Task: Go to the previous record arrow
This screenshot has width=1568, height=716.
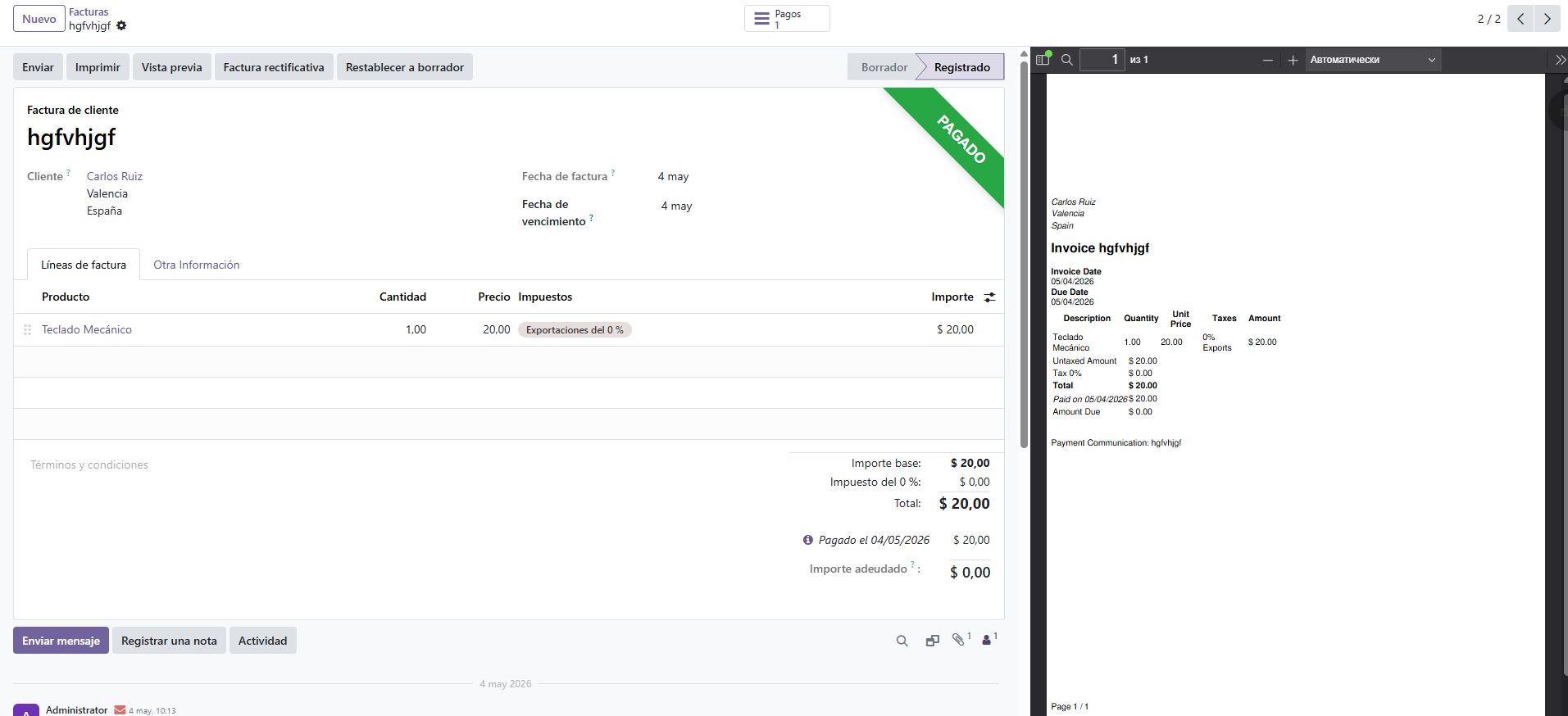Action: pyautogui.click(x=1520, y=19)
